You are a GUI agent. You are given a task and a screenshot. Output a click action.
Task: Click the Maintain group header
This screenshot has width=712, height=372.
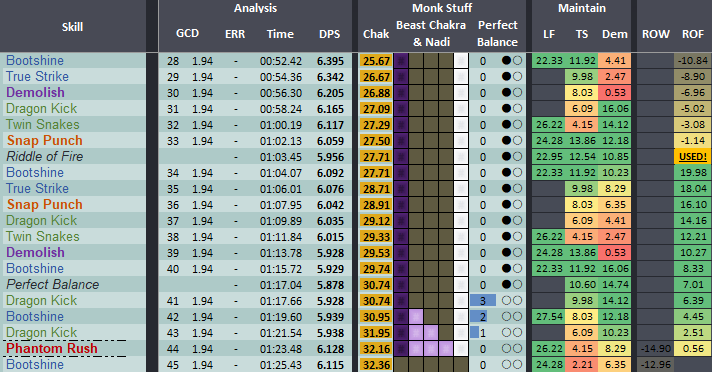pos(582,8)
